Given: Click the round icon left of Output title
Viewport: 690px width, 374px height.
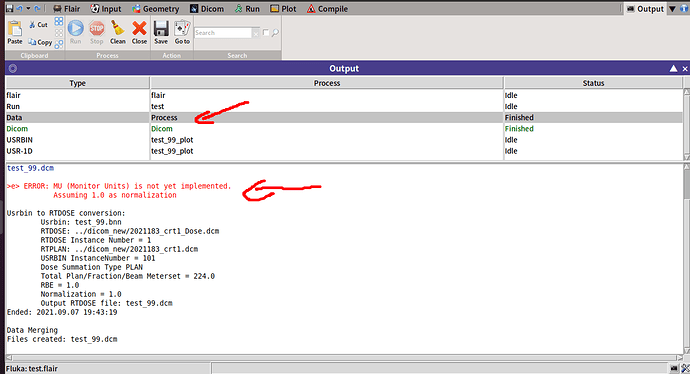Looking at the screenshot, I should [13, 68].
